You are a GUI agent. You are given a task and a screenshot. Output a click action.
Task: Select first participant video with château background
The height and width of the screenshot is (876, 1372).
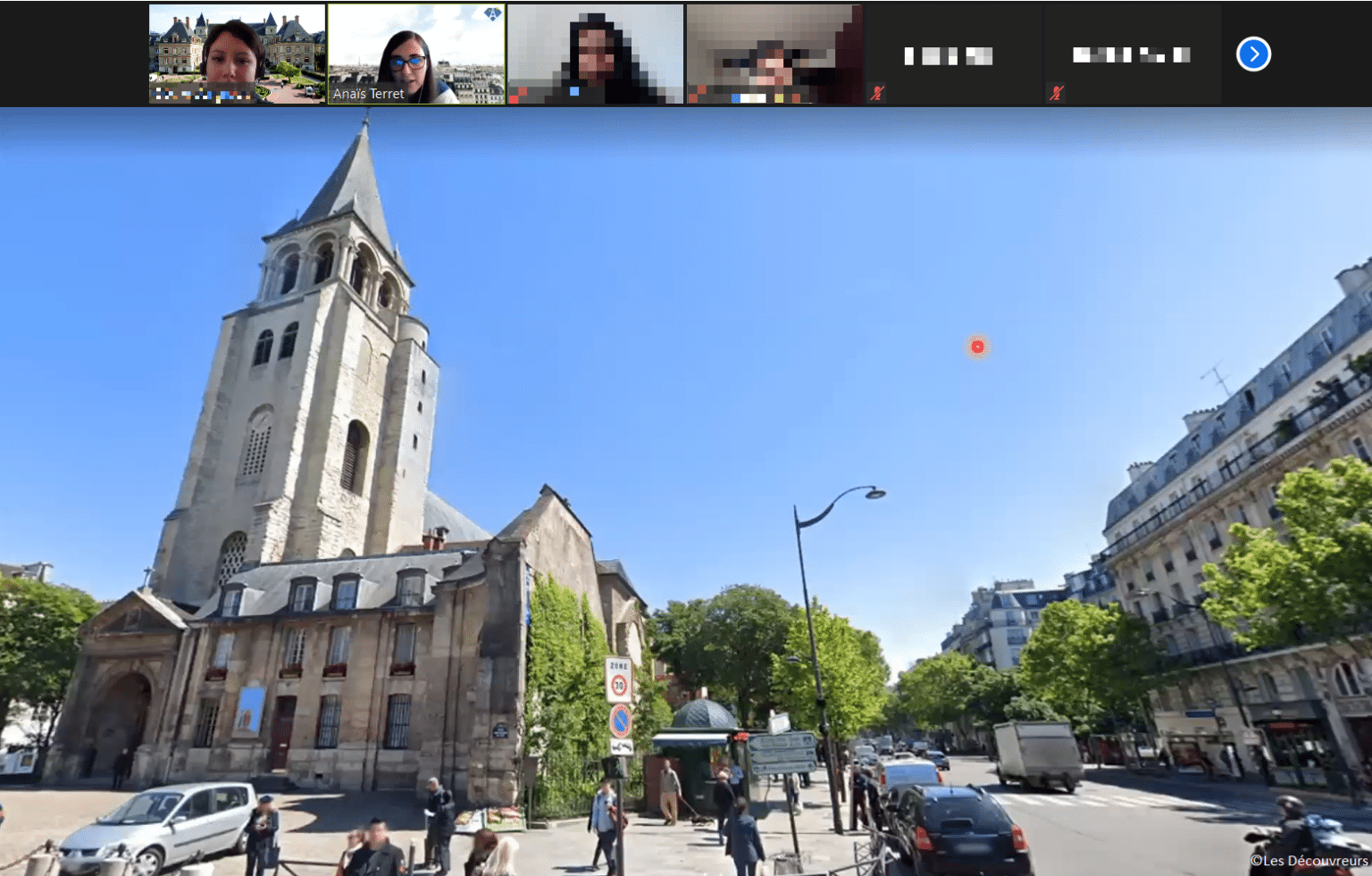point(237,54)
